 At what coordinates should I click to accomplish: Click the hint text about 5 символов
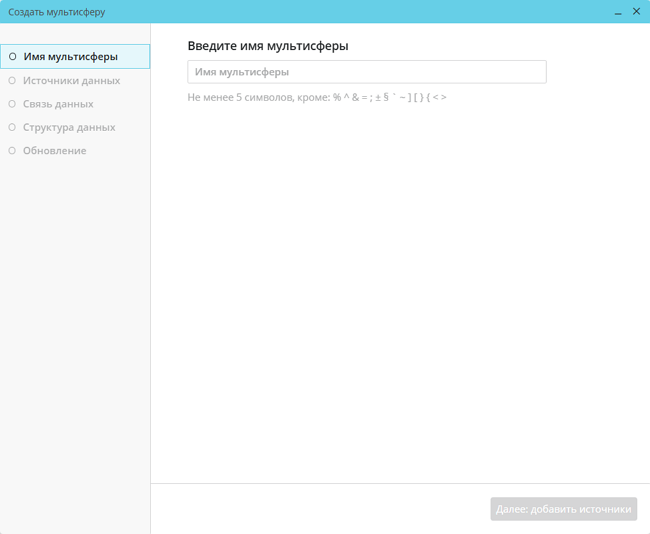[316, 97]
